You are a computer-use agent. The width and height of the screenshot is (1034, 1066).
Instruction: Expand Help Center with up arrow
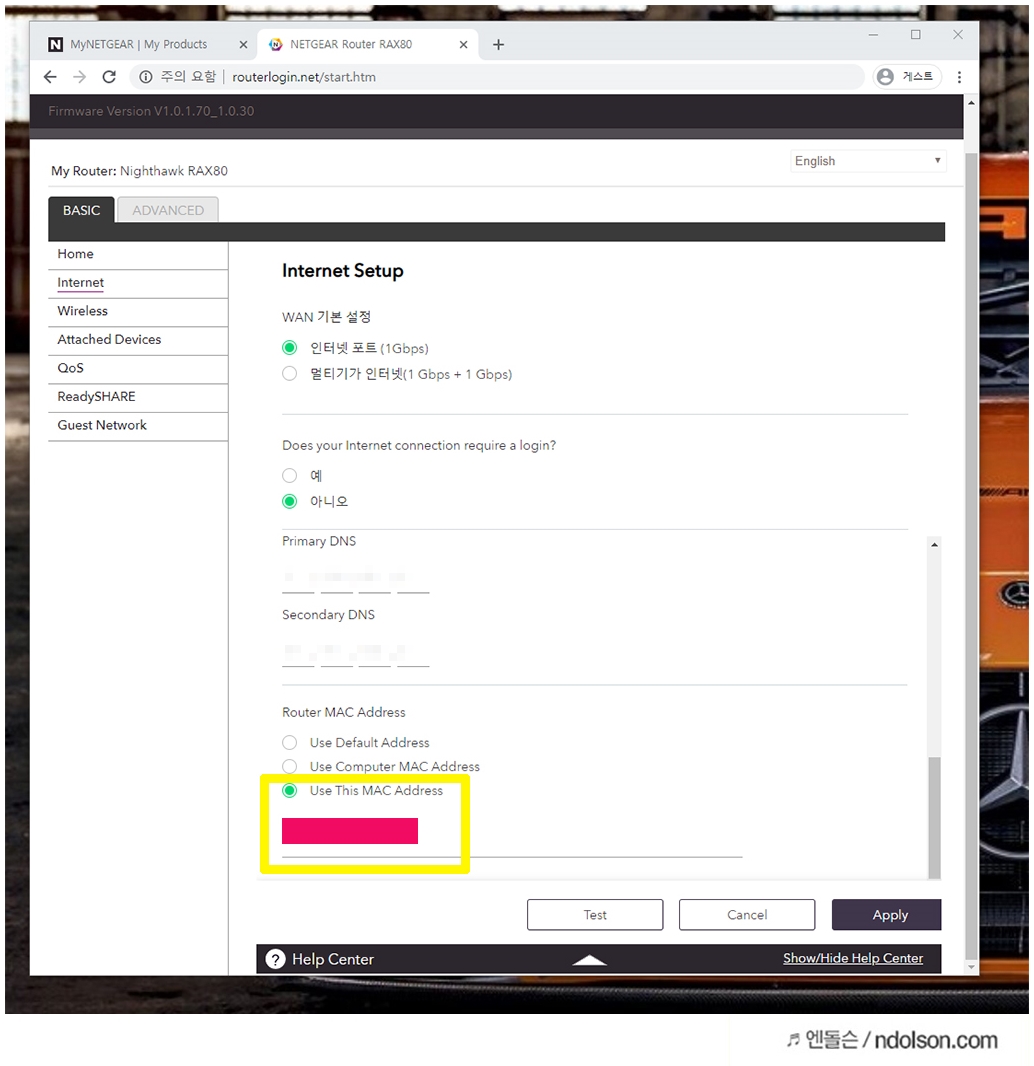(589, 959)
